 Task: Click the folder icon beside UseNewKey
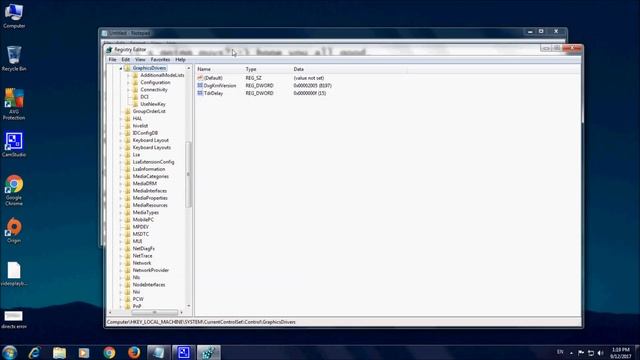pos(136,104)
